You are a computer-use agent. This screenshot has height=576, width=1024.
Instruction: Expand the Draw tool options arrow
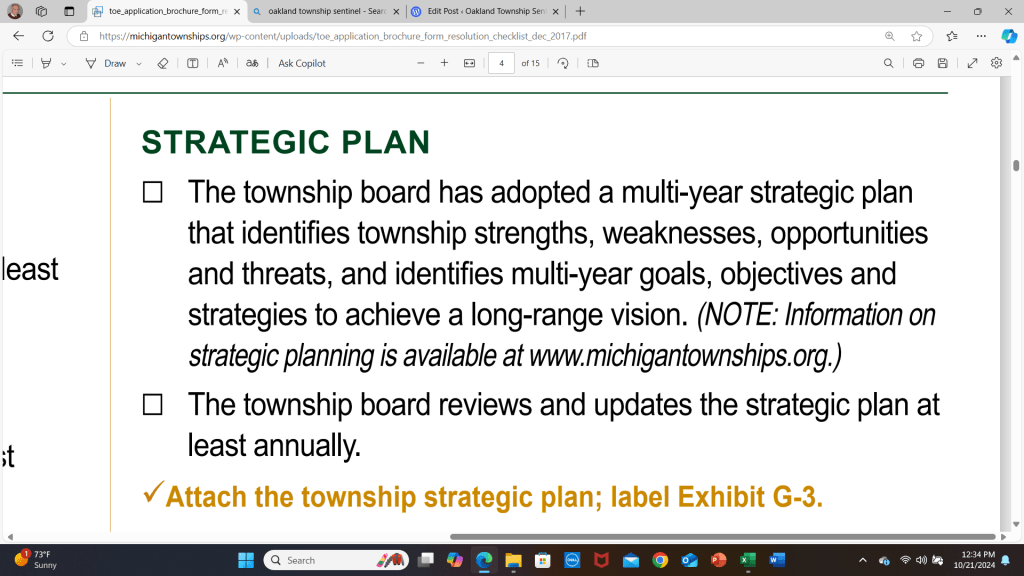[139, 63]
